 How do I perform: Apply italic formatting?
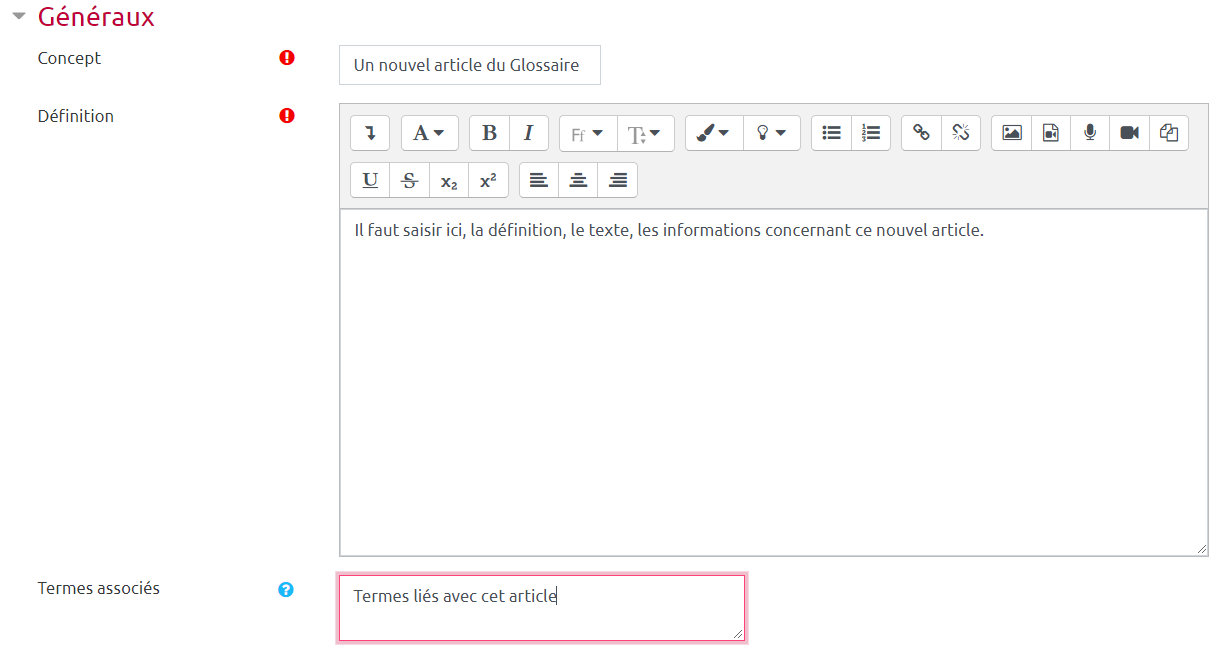pyautogui.click(x=529, y=133)
